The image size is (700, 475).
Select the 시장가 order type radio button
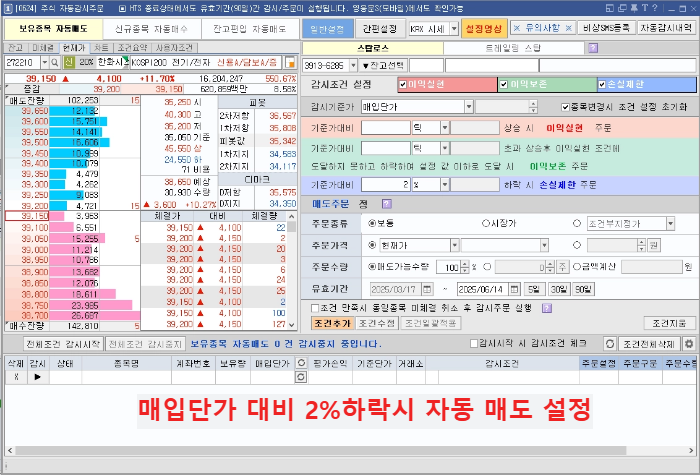click(x=486, y=223)
